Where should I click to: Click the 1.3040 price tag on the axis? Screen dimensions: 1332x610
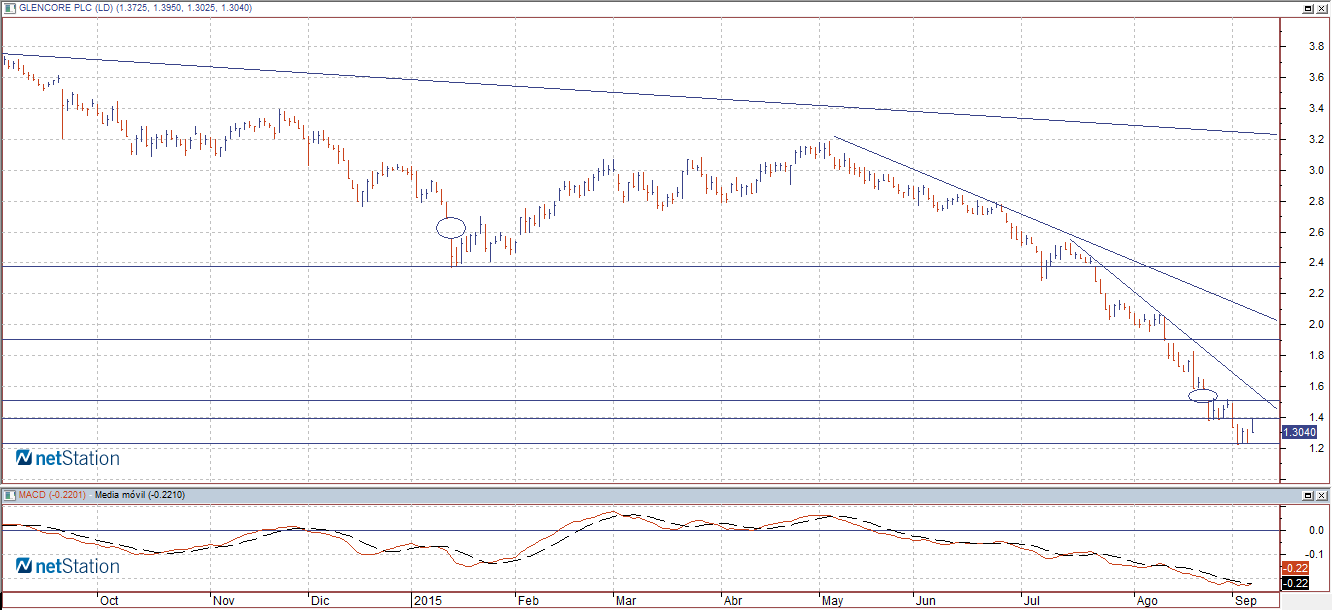pos(1298,432)
